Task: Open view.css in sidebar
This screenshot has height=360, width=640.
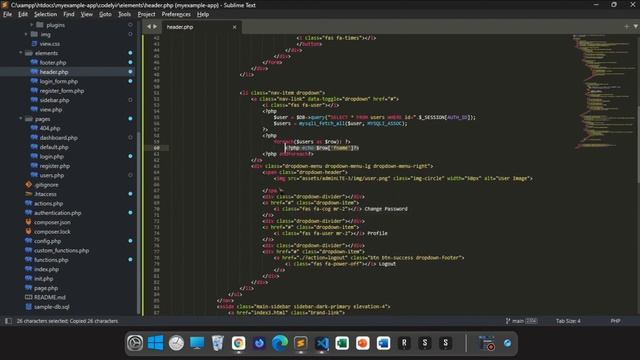Action: [49, 44]
